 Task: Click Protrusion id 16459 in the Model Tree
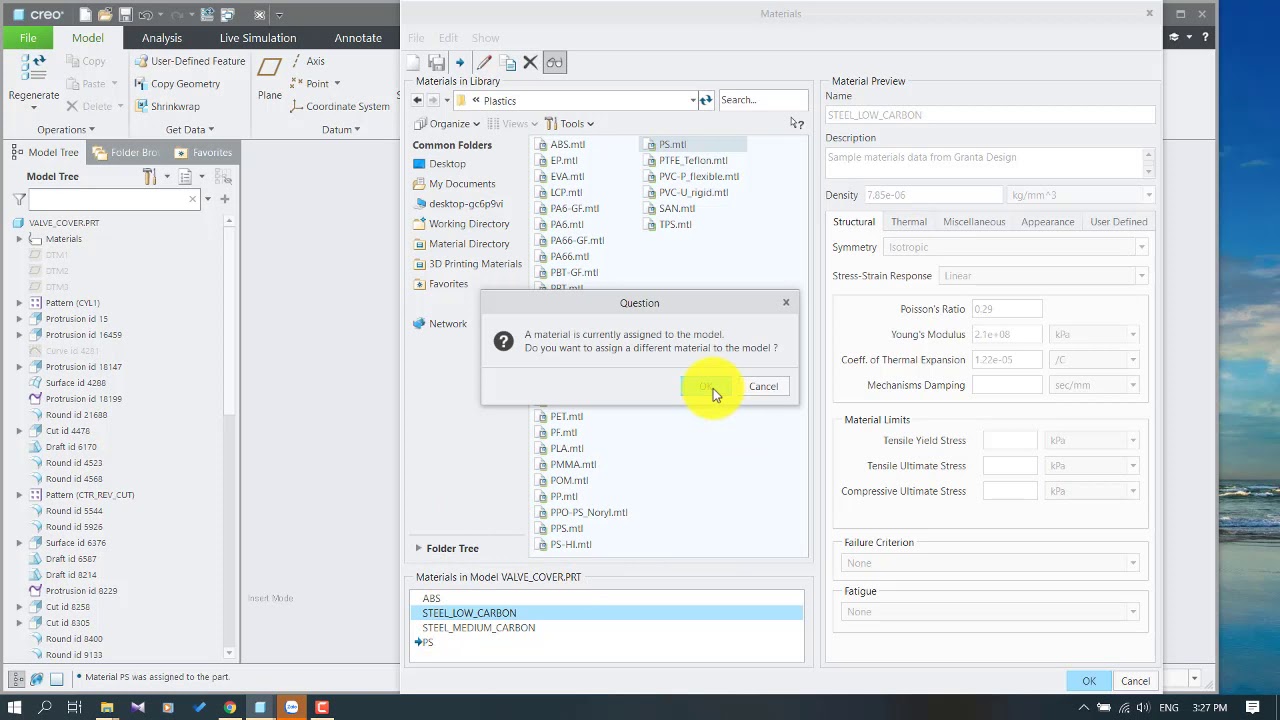point(76,335)
